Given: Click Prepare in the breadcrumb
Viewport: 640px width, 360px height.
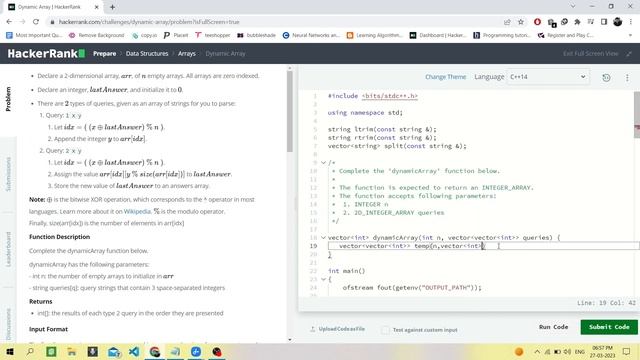Looking at the screenshot, I should click(x=104, y=53).
